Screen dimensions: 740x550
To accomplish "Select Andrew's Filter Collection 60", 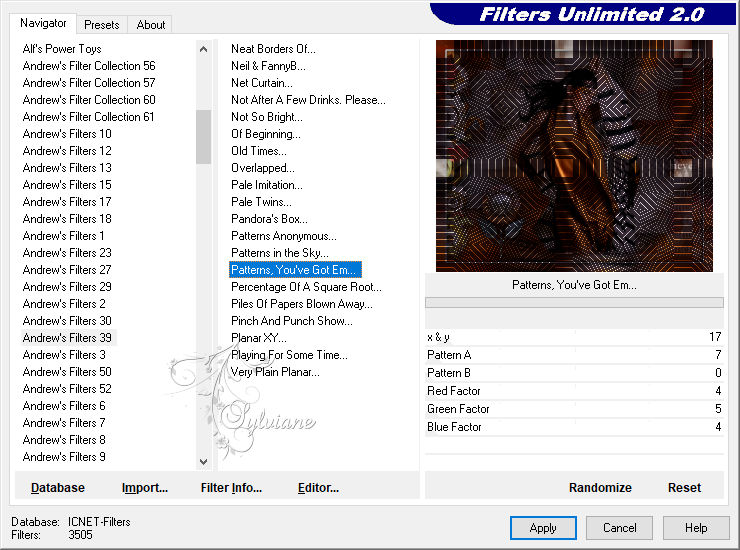I will pos(89,100).
